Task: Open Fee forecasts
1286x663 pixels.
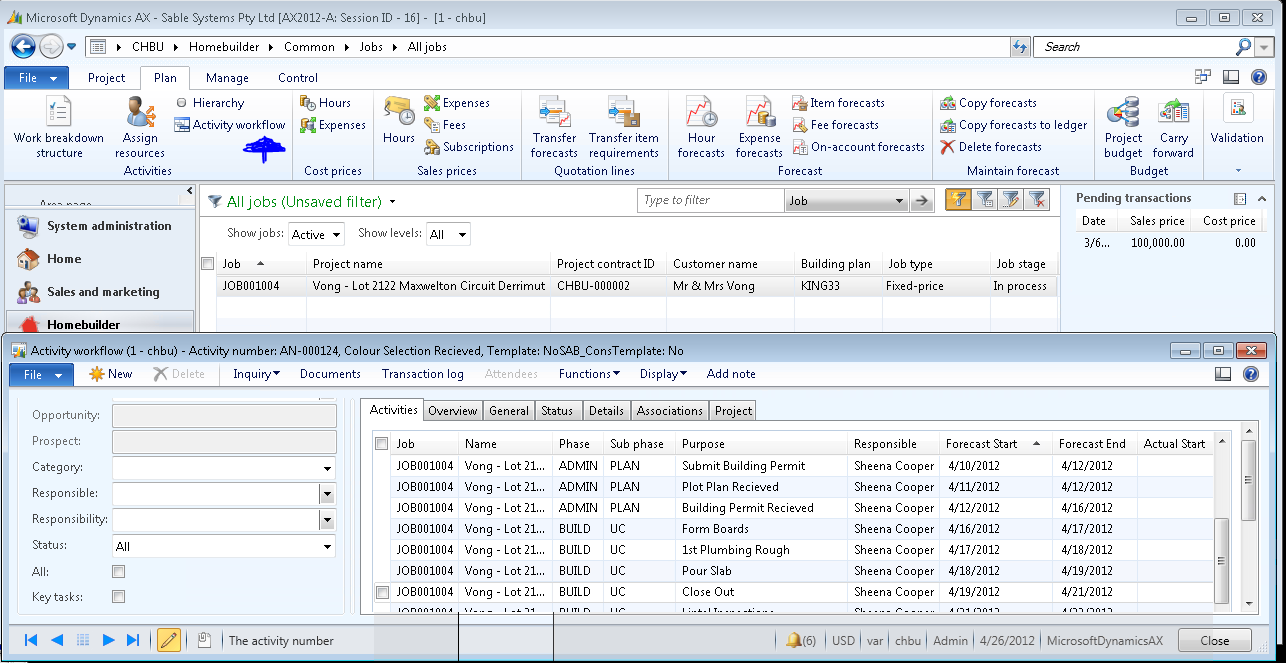Action: tap(836, 125)
